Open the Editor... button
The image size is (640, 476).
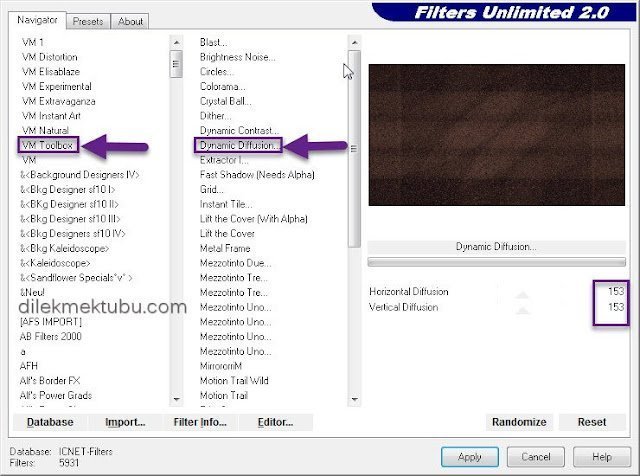tap(275, 422)
